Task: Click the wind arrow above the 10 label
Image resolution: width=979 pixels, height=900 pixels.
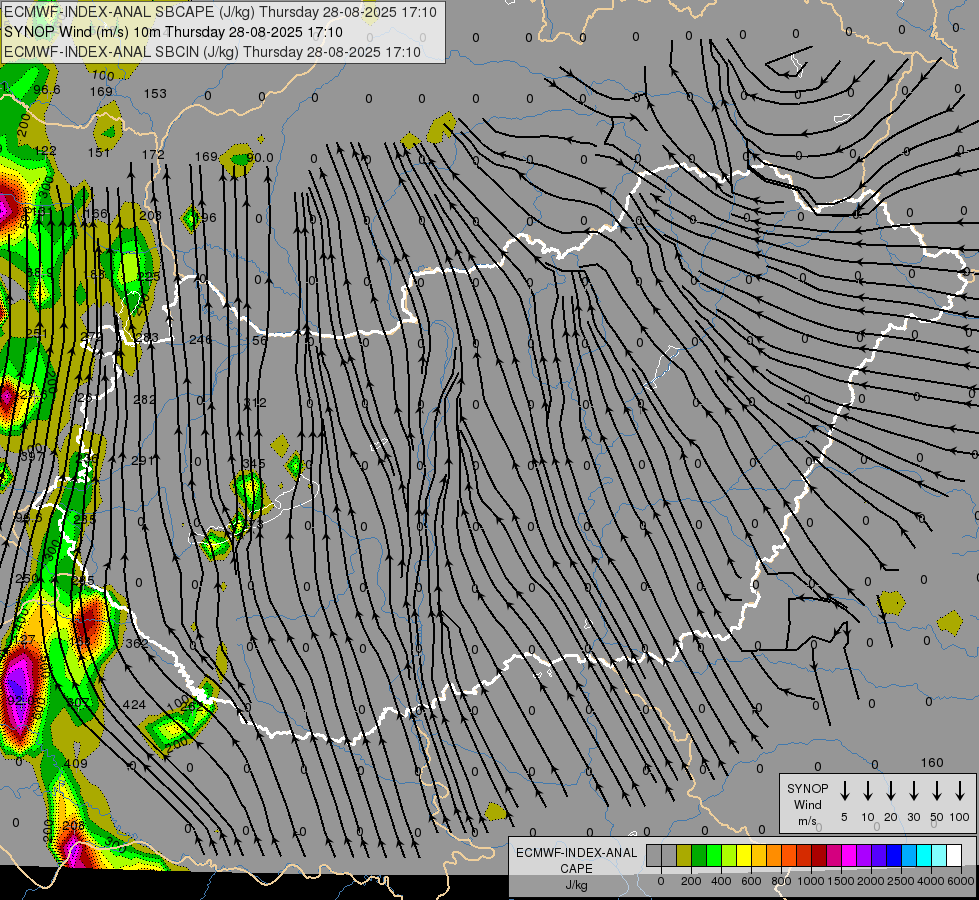Action: (x=868, y=791)
